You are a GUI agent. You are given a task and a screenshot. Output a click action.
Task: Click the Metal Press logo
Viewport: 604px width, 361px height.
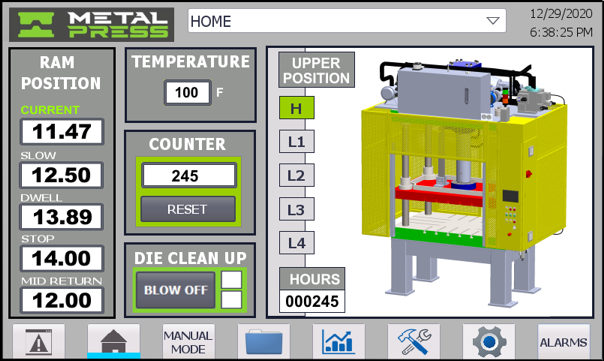pos(92,25)
